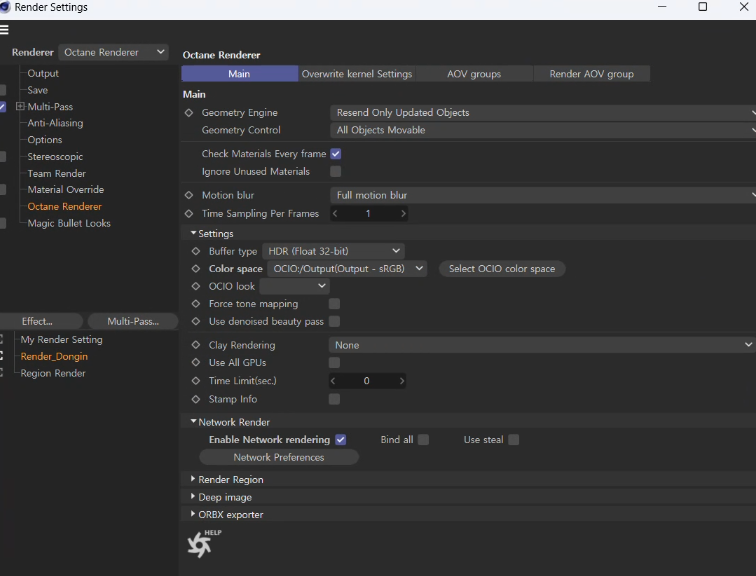
Task: Click keyframe diamond next to Color space
Action: pyautogui.click(x=196, y=268)
